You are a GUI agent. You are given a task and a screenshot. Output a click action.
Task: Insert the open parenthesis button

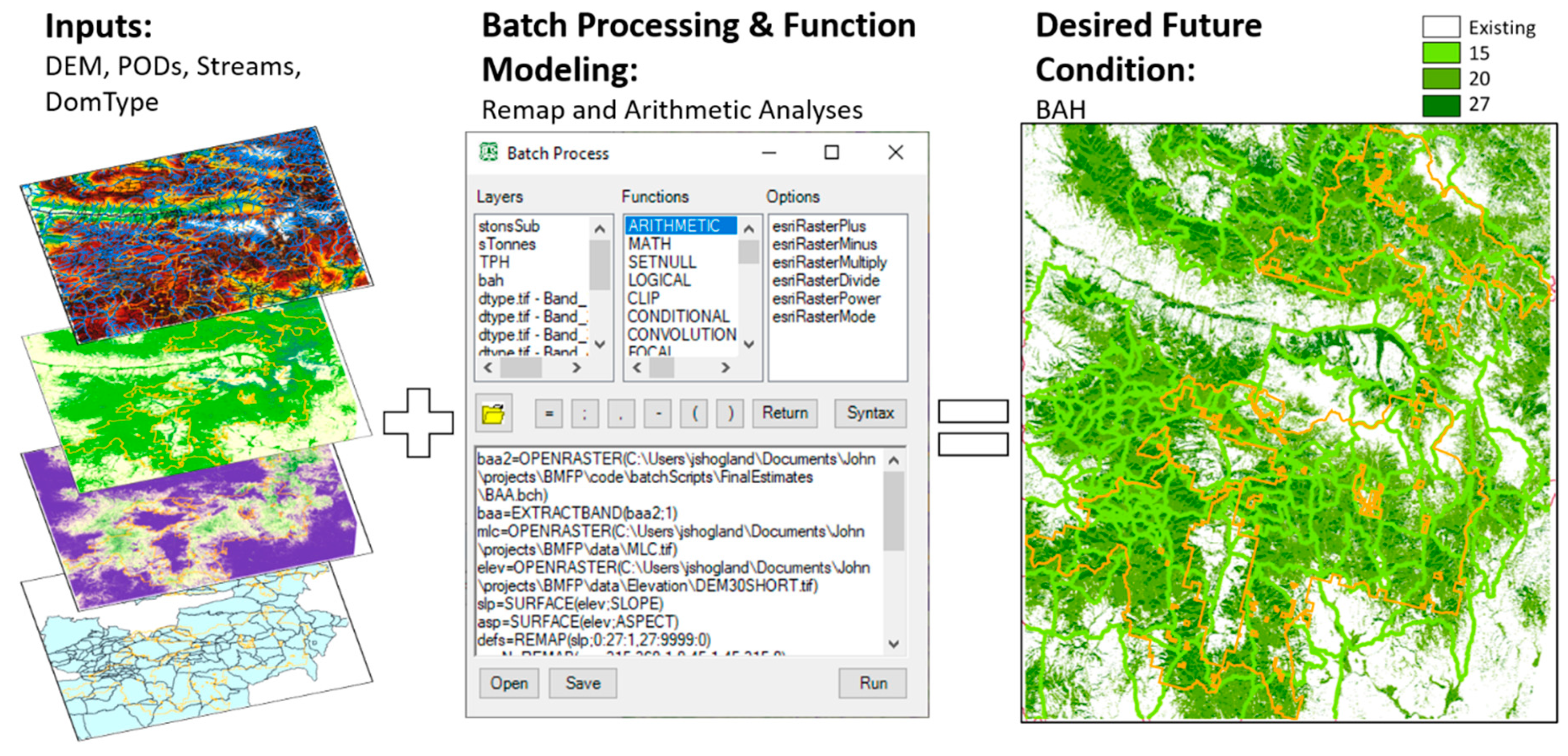click(694, 414)
